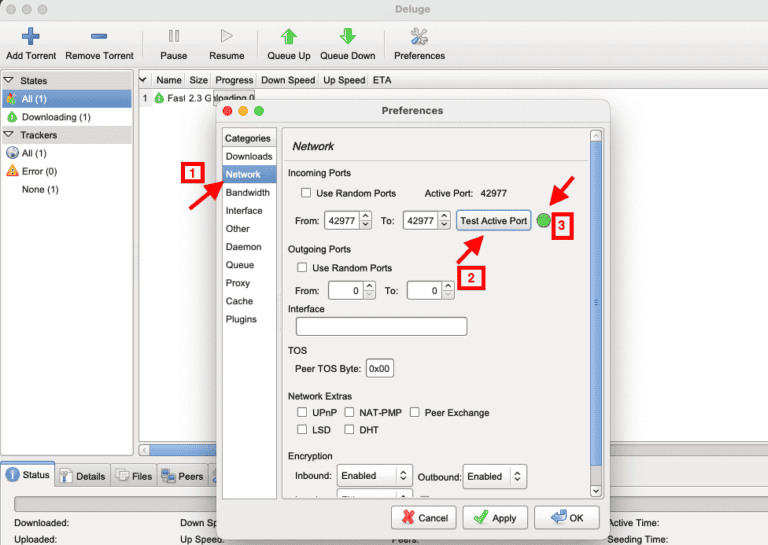Open the Proxy preferences category
The height and width of the screenshot is (545, 768).
coord(249,283)
